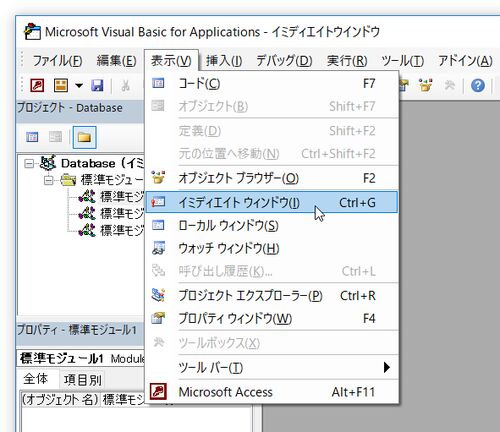Choose オブジェクト ブラウザー(O) menu entry
The height and width of the screenshot is (432, 500).
(272, 178)
